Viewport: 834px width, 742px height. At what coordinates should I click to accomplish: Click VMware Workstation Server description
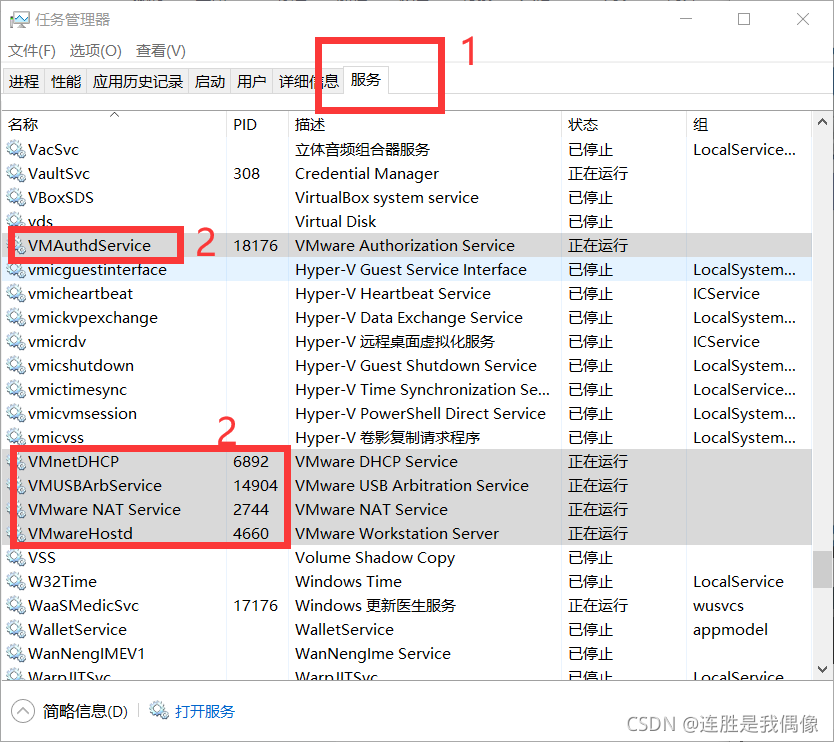click(397, 533)
